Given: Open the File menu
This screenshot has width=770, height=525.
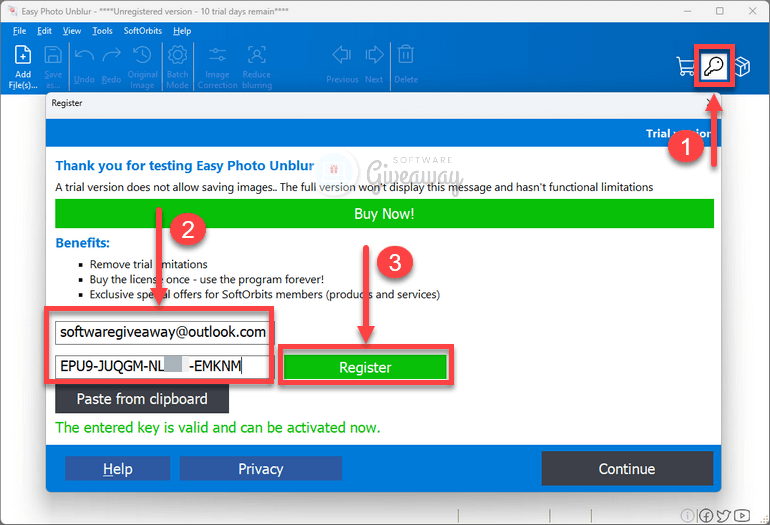Looking at the screenshot, I should 20,30.
